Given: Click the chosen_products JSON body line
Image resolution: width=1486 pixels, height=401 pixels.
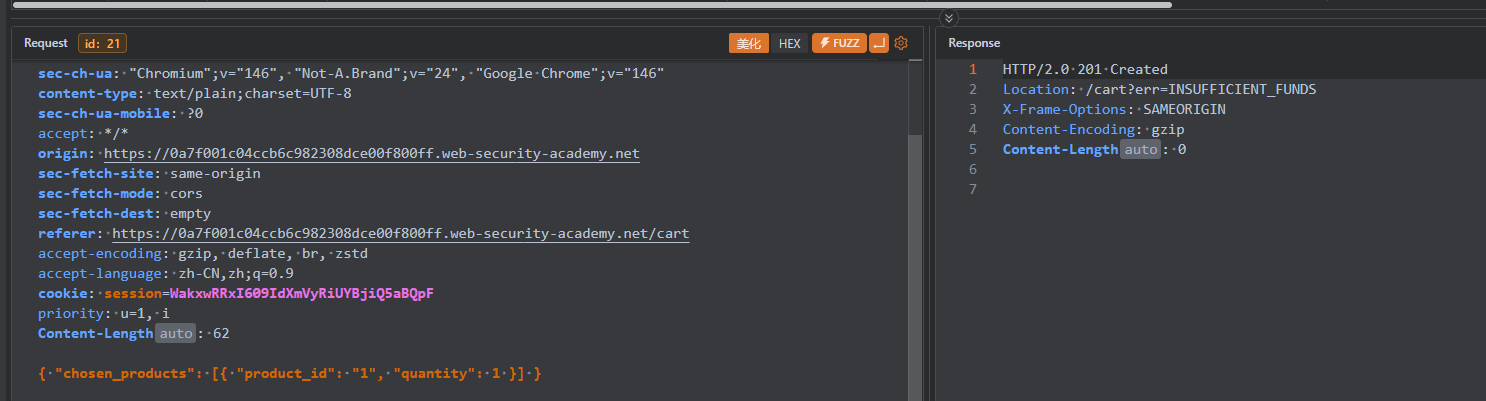Looking at the screenshot, I should tap(290, 374).
